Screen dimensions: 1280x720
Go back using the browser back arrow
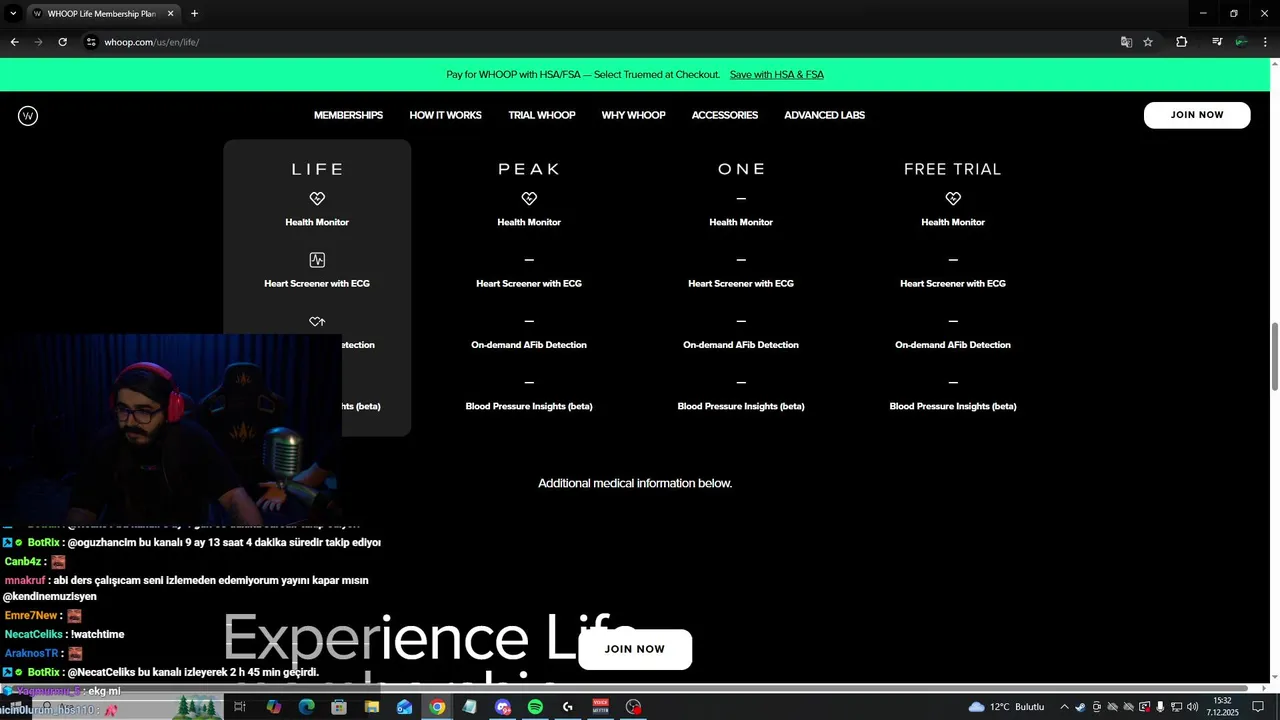[14, 42]
